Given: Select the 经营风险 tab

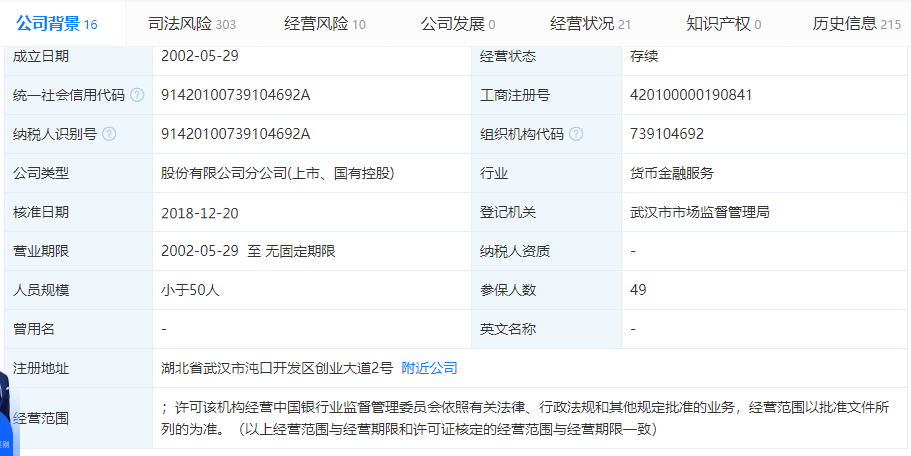Looking at the screenshot, I should pos(325,23).
